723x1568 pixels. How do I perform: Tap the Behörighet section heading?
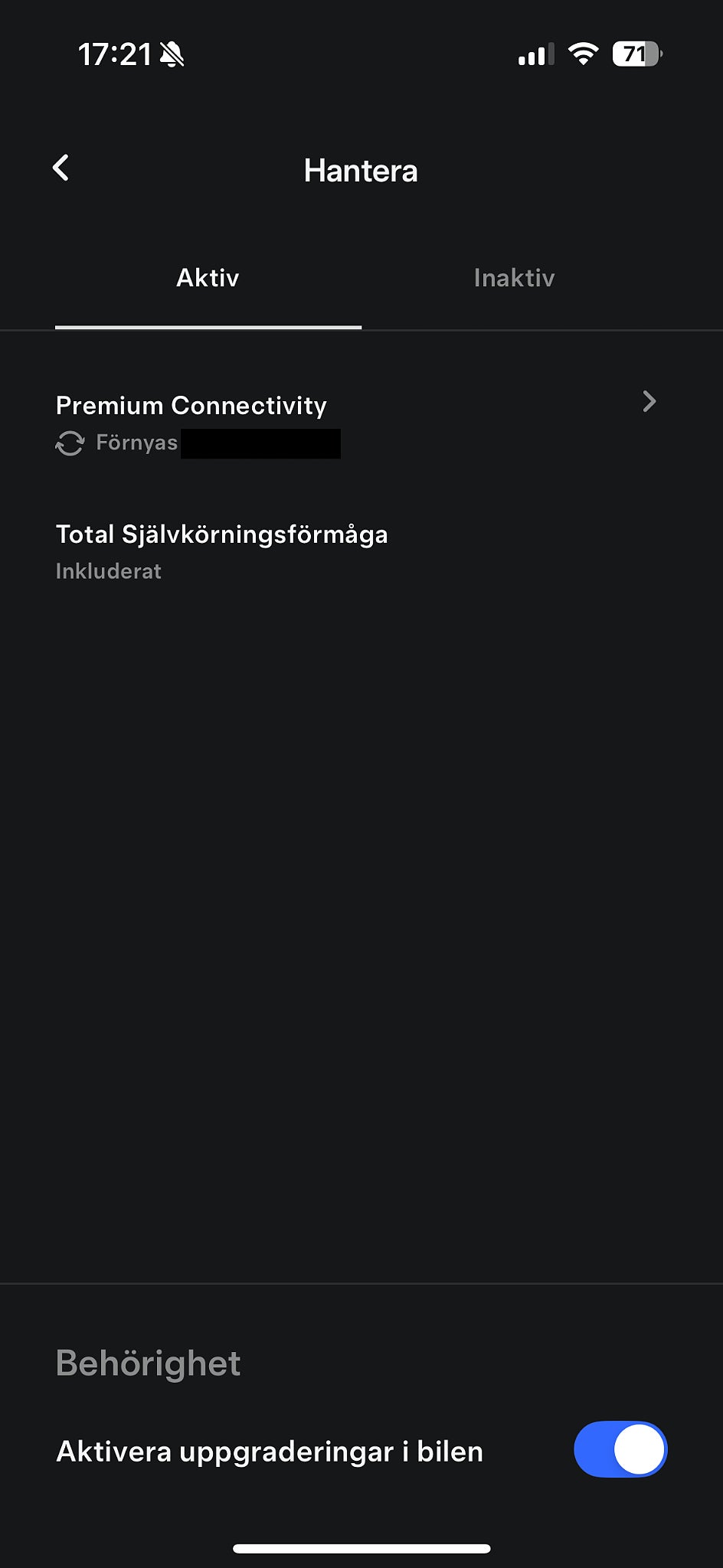point(149,1364)
